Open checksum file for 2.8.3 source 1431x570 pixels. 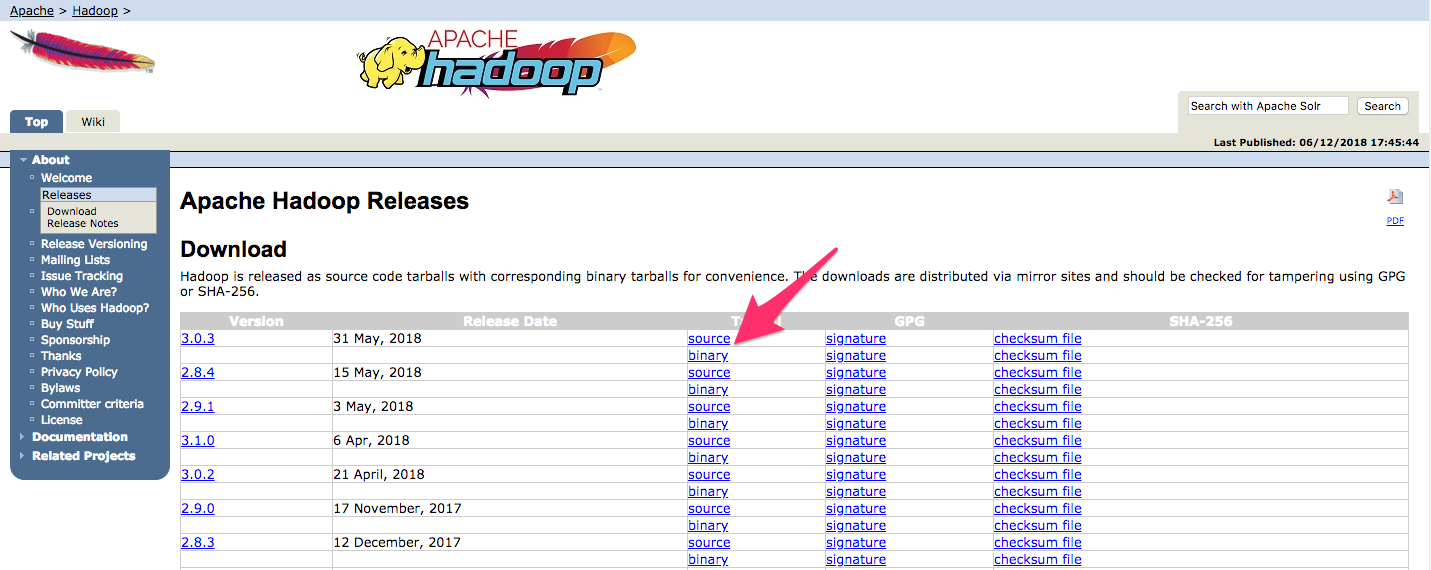[x=1038, y=542]
